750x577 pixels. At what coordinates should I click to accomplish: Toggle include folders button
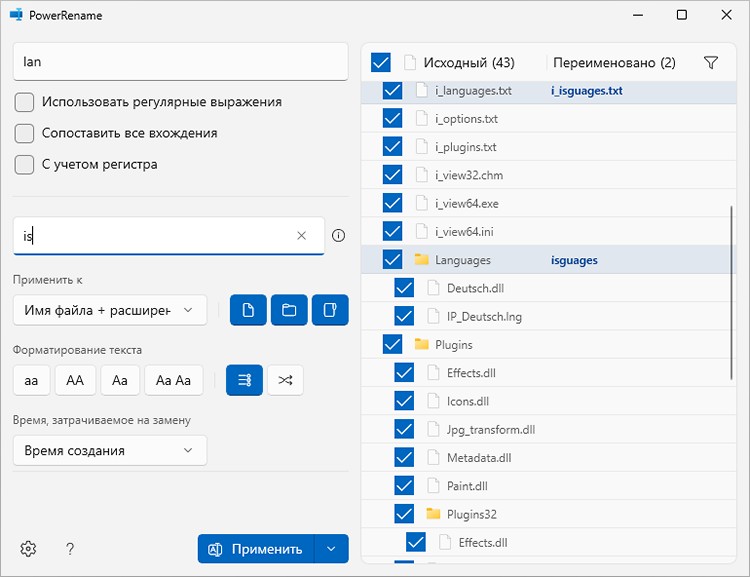pos(289,310)
